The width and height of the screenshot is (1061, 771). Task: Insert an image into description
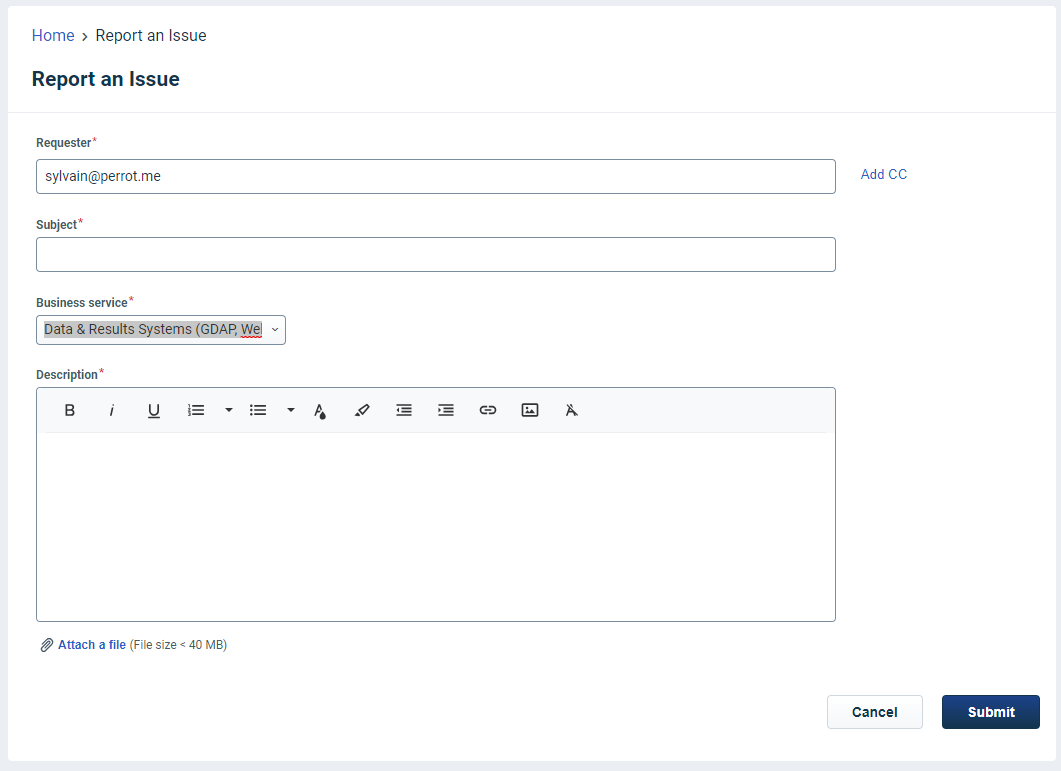click(530, 410)
